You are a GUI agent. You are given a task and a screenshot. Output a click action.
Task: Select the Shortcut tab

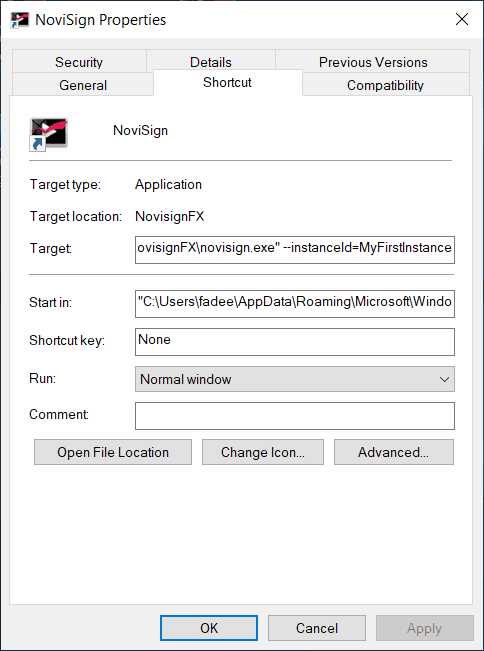tap(227, 83)
